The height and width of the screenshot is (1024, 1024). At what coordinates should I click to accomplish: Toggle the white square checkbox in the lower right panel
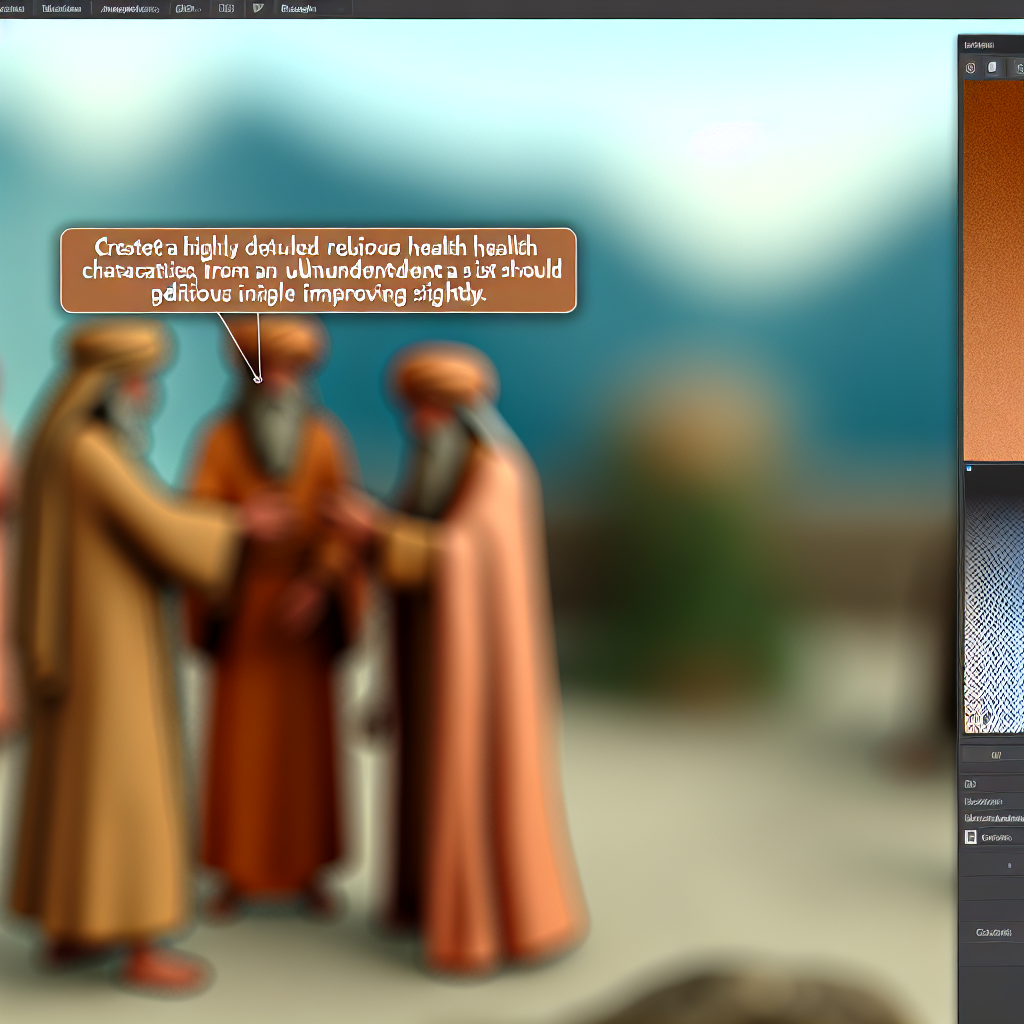970,837
